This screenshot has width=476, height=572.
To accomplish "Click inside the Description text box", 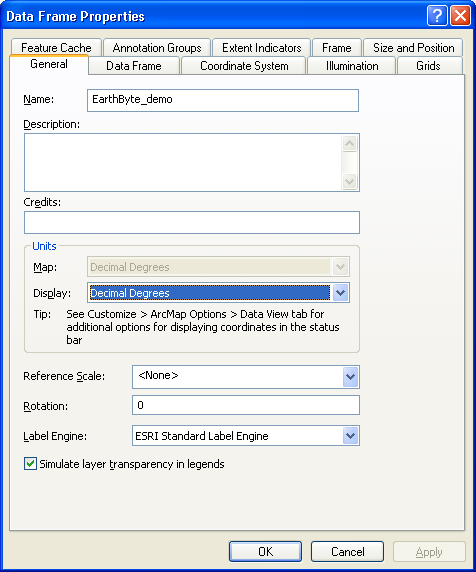I will click(x=183, y=162).
